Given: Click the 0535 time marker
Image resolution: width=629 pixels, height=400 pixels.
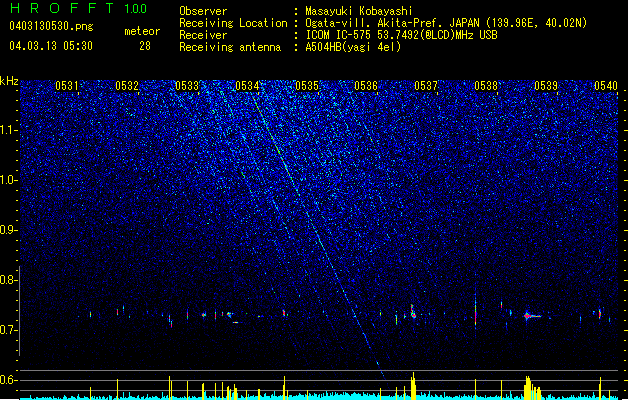Looking at the screenshot, I should click(x=307, y=86).
